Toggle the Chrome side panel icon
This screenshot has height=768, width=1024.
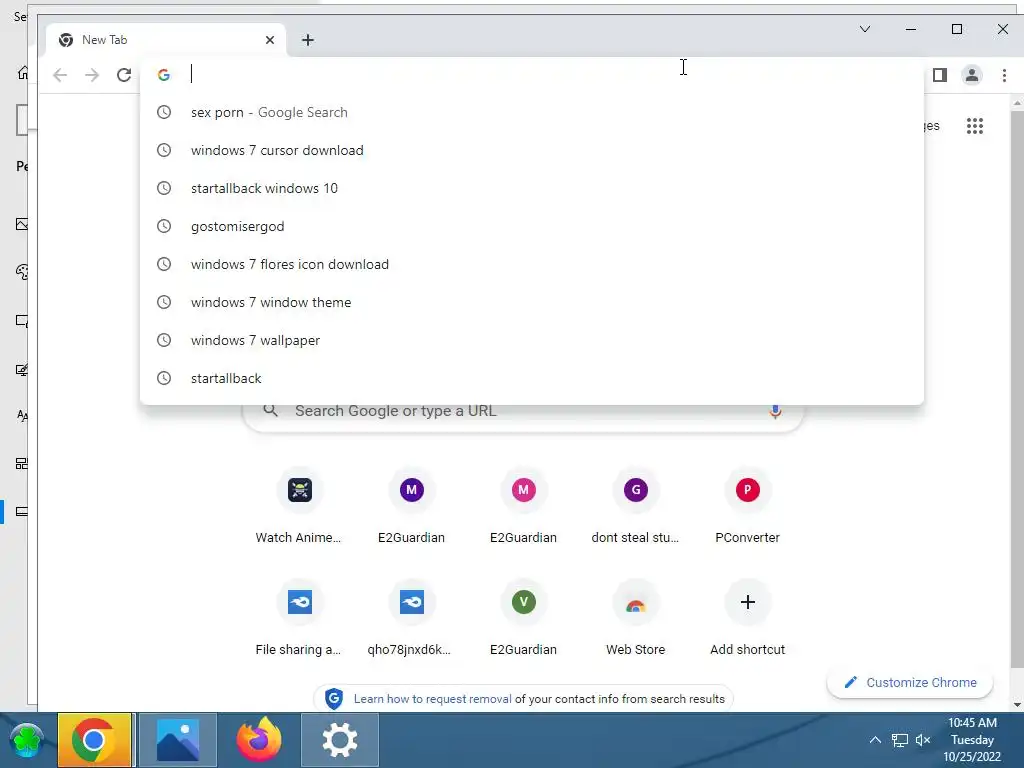coord(940,75)
